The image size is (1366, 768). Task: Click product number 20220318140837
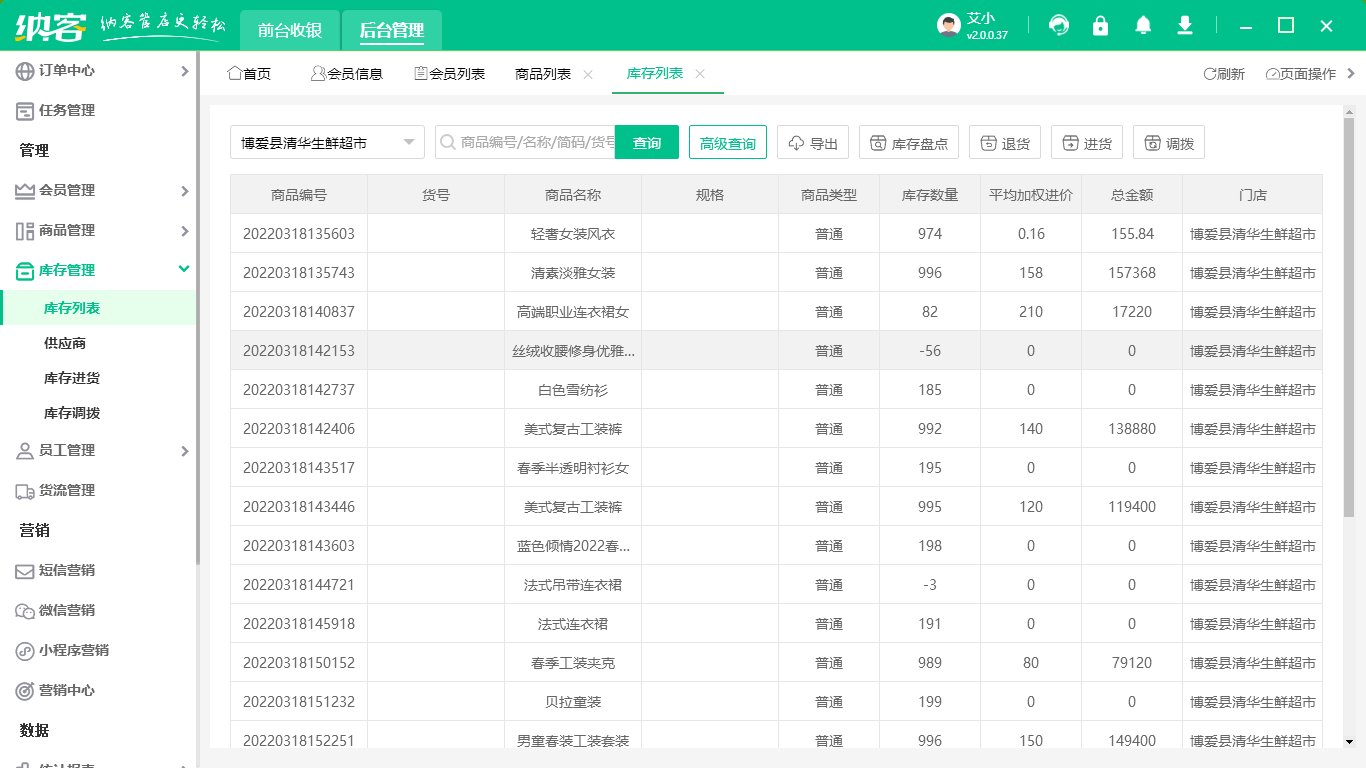click(x=299, y=312)
